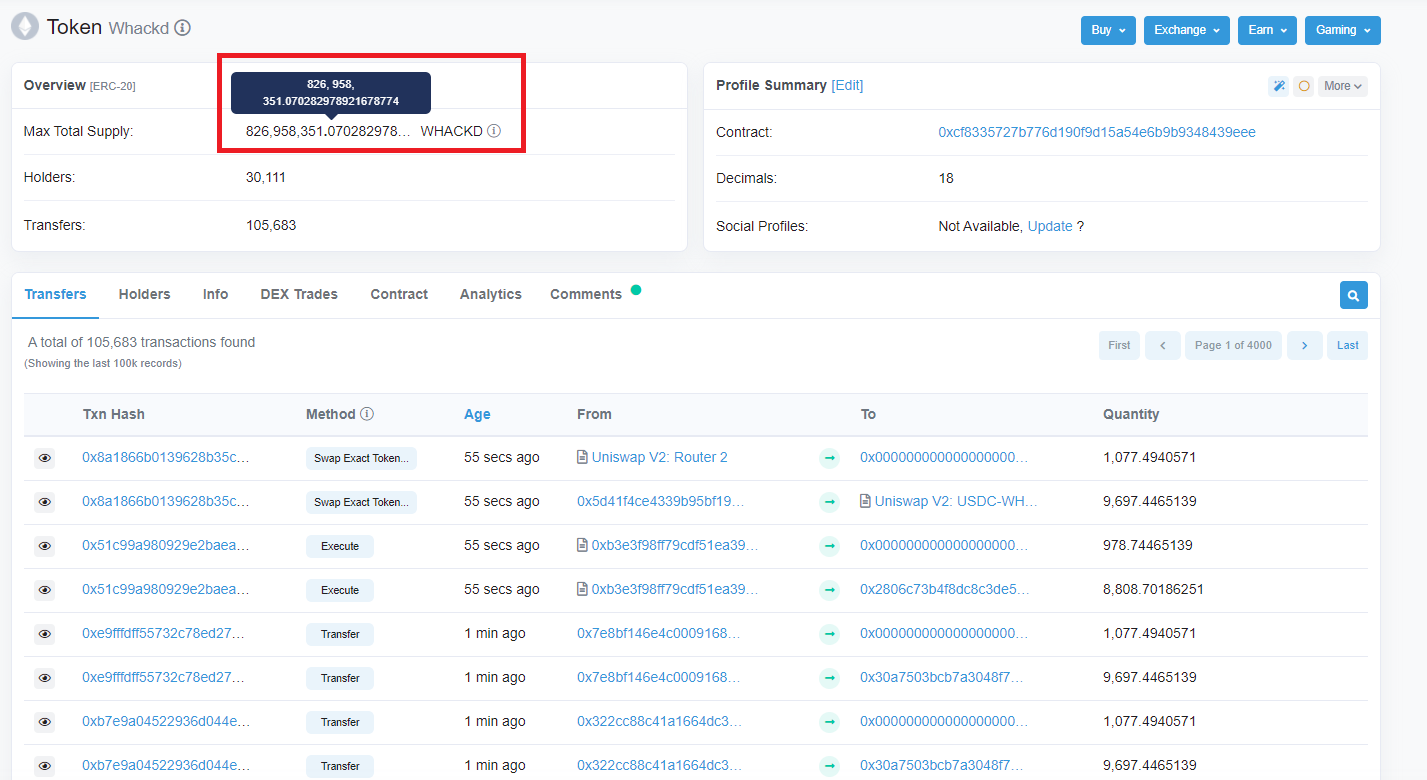Open From address 0x5d41f4ce4339b95bf19
The width and height of the screenshot is (1427, 780).
661,501
